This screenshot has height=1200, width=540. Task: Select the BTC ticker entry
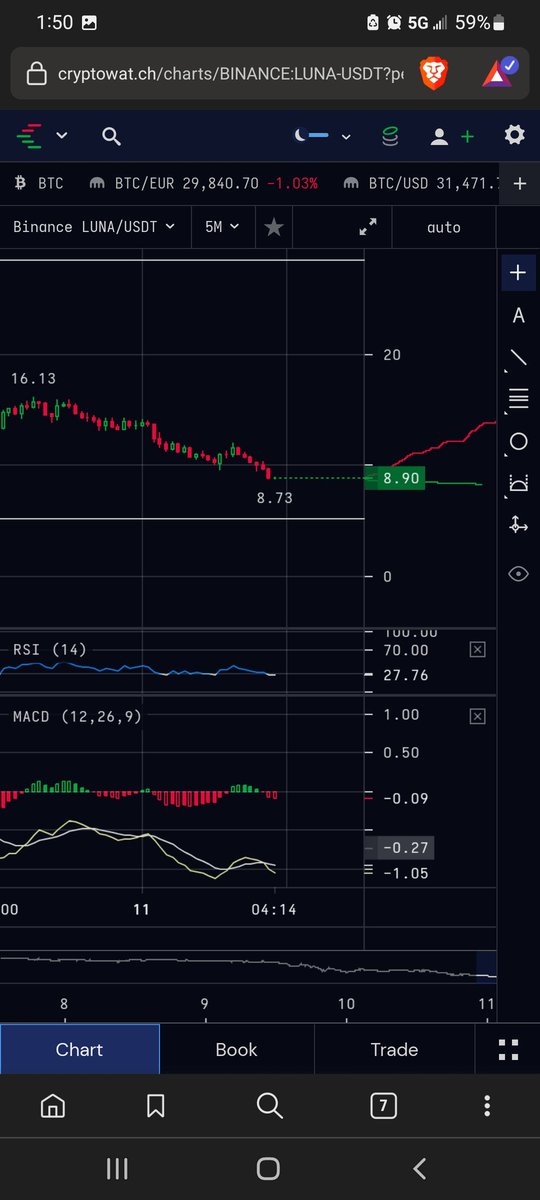tap(39, 183)
